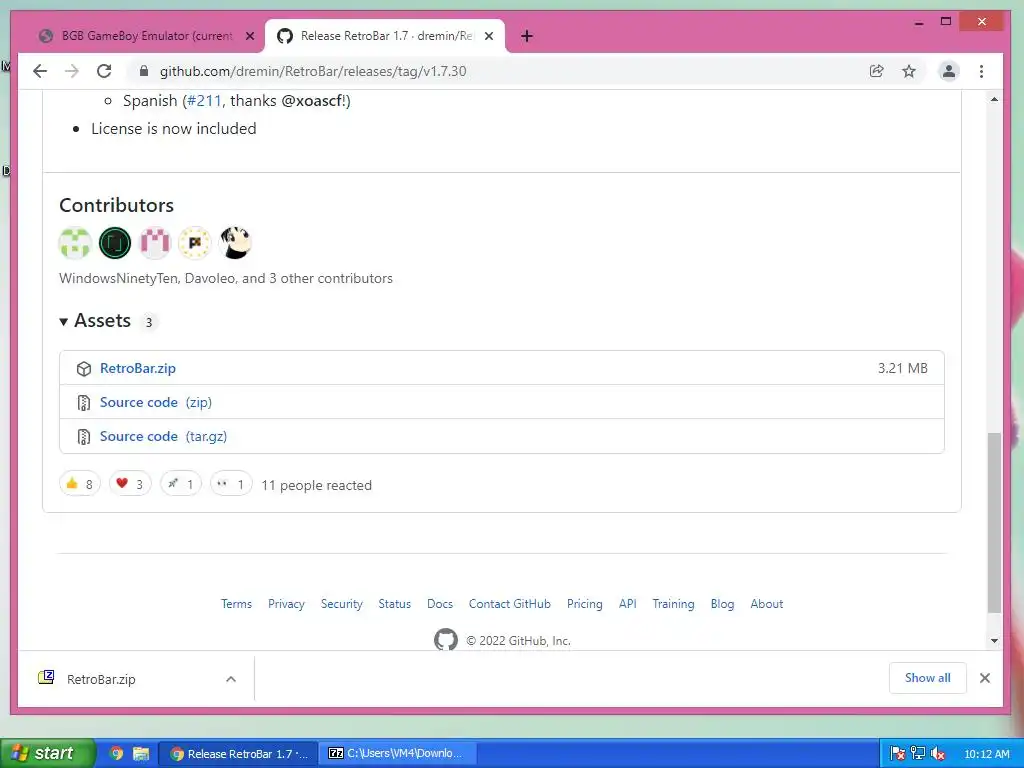This screenshot has width=1024, height=768.
Task: Download Source code (zip)
Action: point(155,402)
